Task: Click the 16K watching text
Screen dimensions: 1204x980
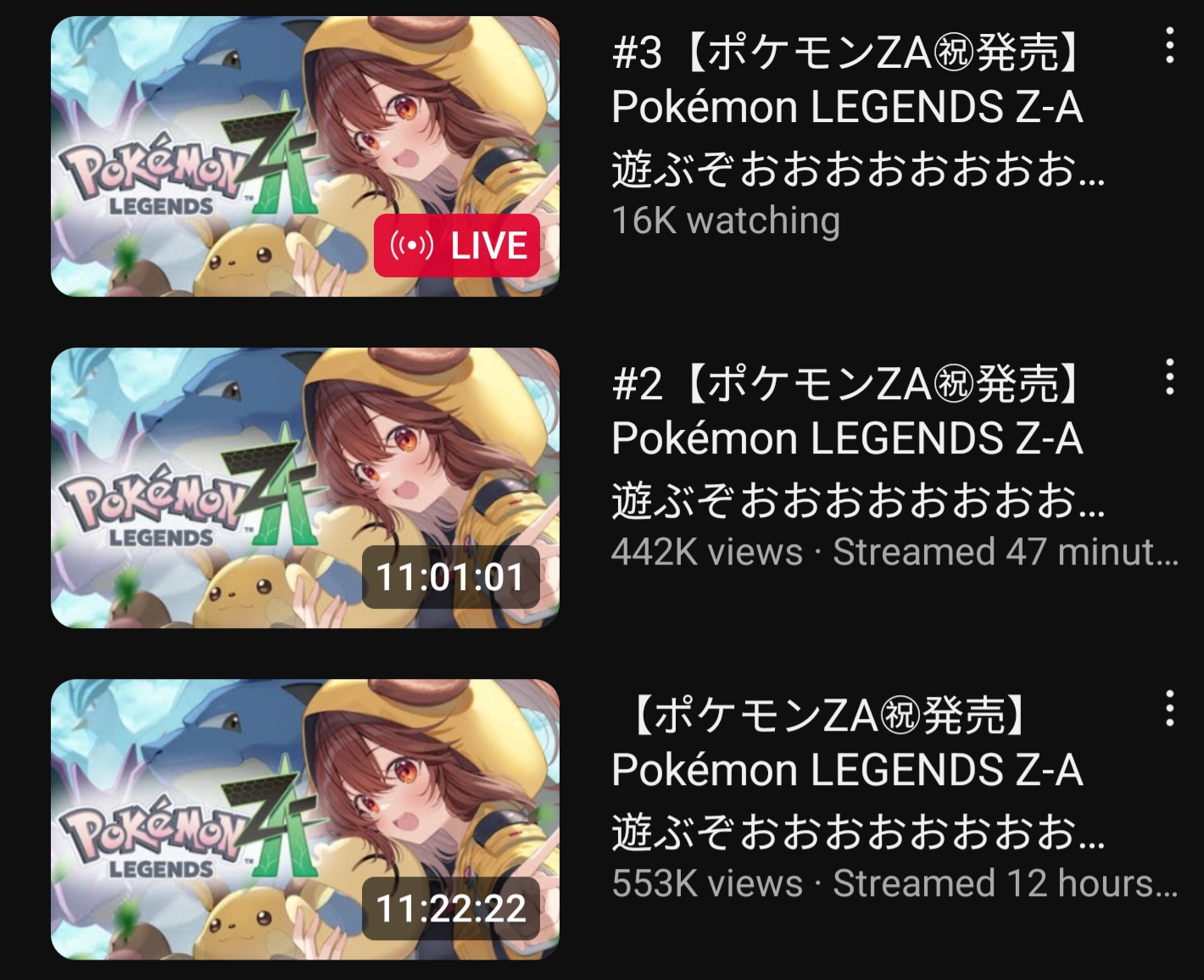Action: pos(726,221)
